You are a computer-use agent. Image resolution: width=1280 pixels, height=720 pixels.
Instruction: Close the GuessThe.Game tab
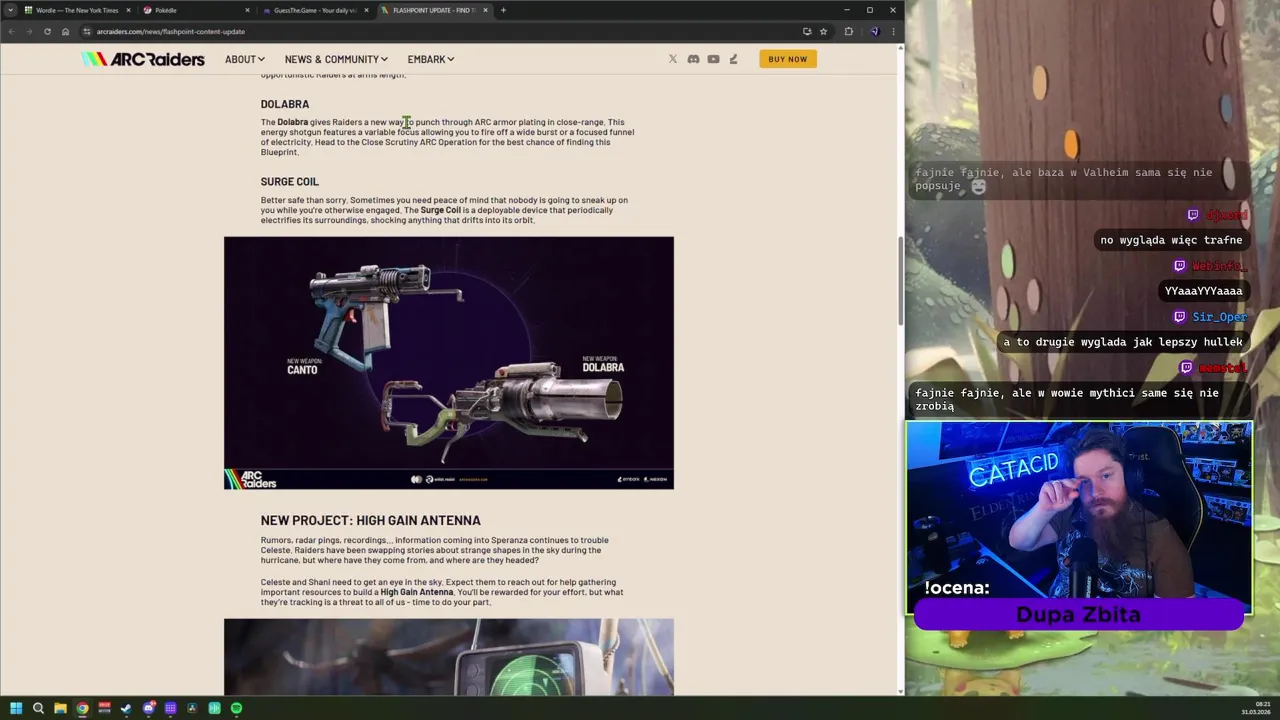[366, 10]
